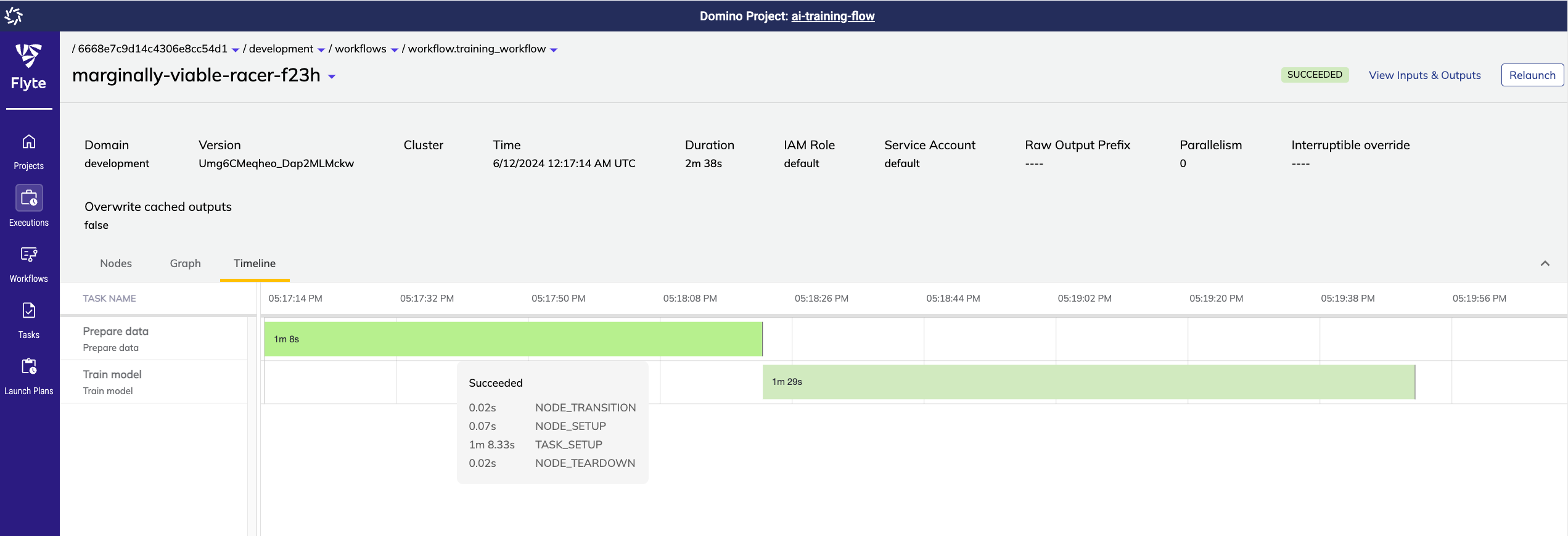Click the TASK NAME column header
This screenshot has width=1568, height=536.
coord(110,299)
